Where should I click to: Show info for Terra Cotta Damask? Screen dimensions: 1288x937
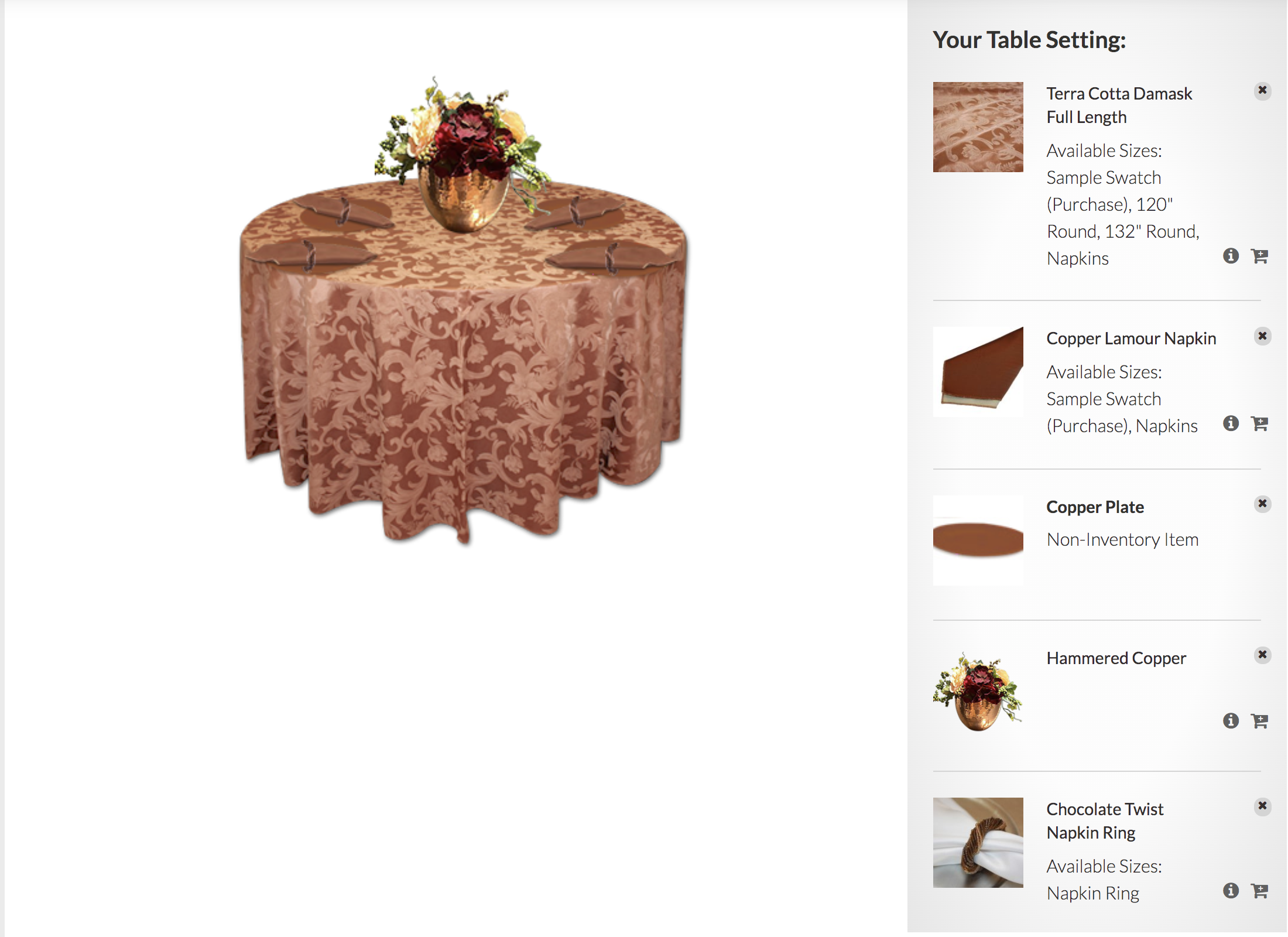click(x=1231, y=256)
